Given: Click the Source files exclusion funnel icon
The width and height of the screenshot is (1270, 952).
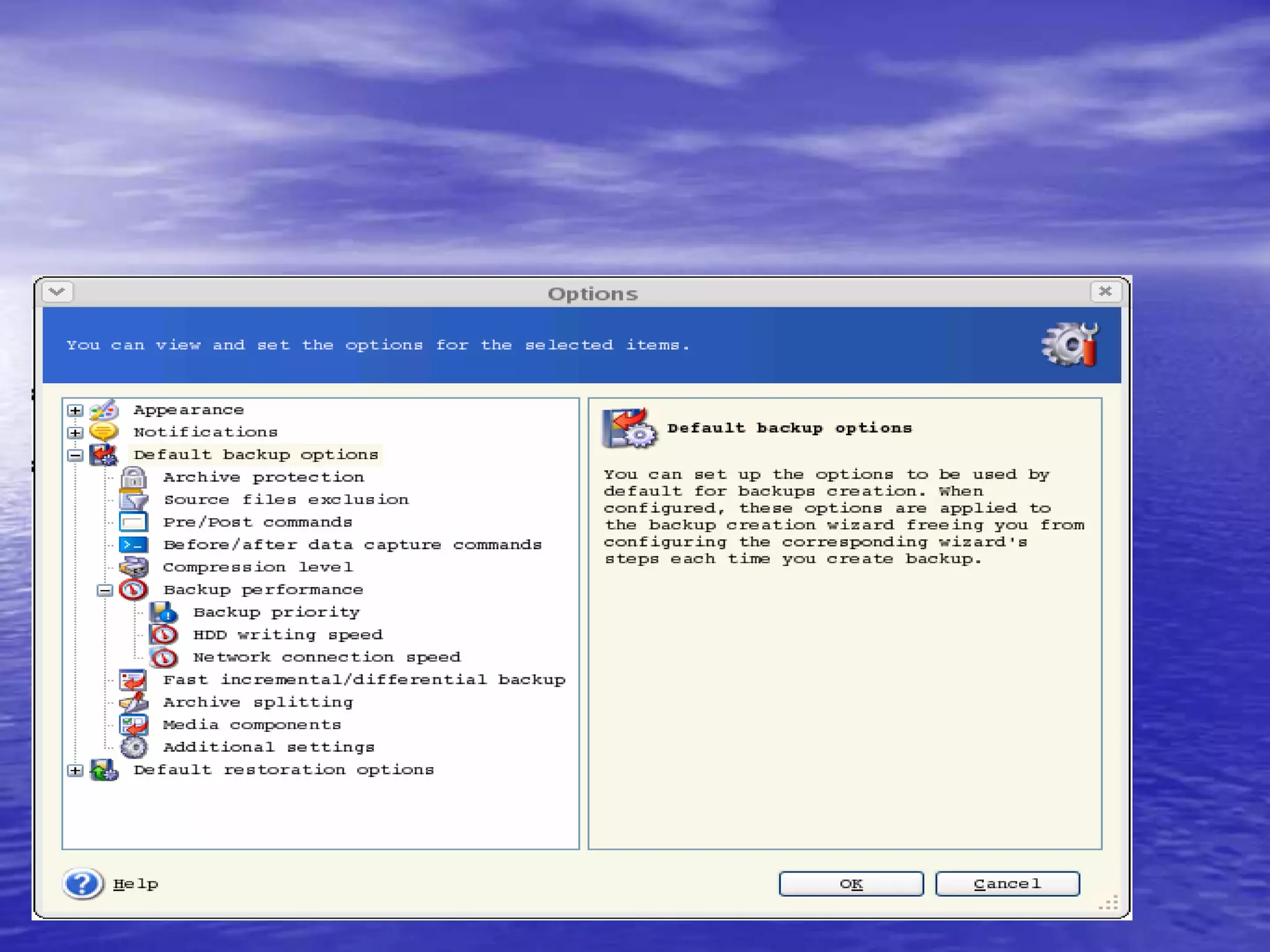Looking at the screenshot, I should tap(133, 500).
